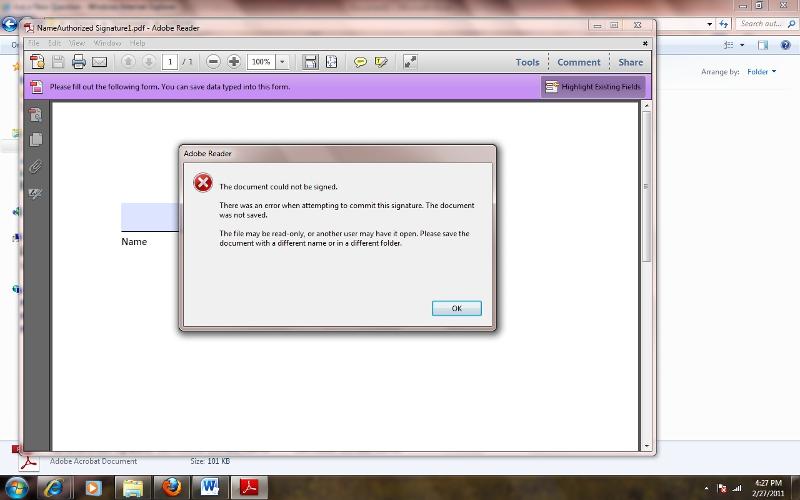Click OK in the Adobe Reader error dialog
This screenshot has height=500, width=800.
pyautogui.click(x=456, y=308)
